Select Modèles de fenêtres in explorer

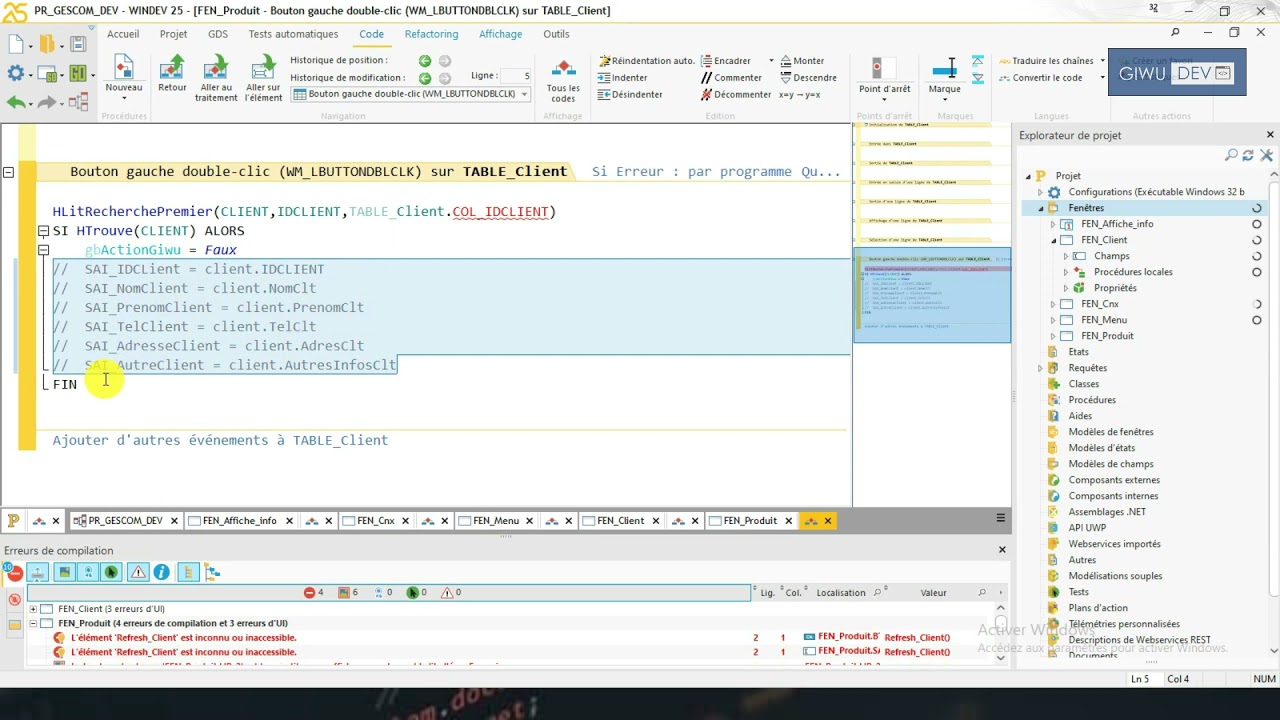point(1110,432)
